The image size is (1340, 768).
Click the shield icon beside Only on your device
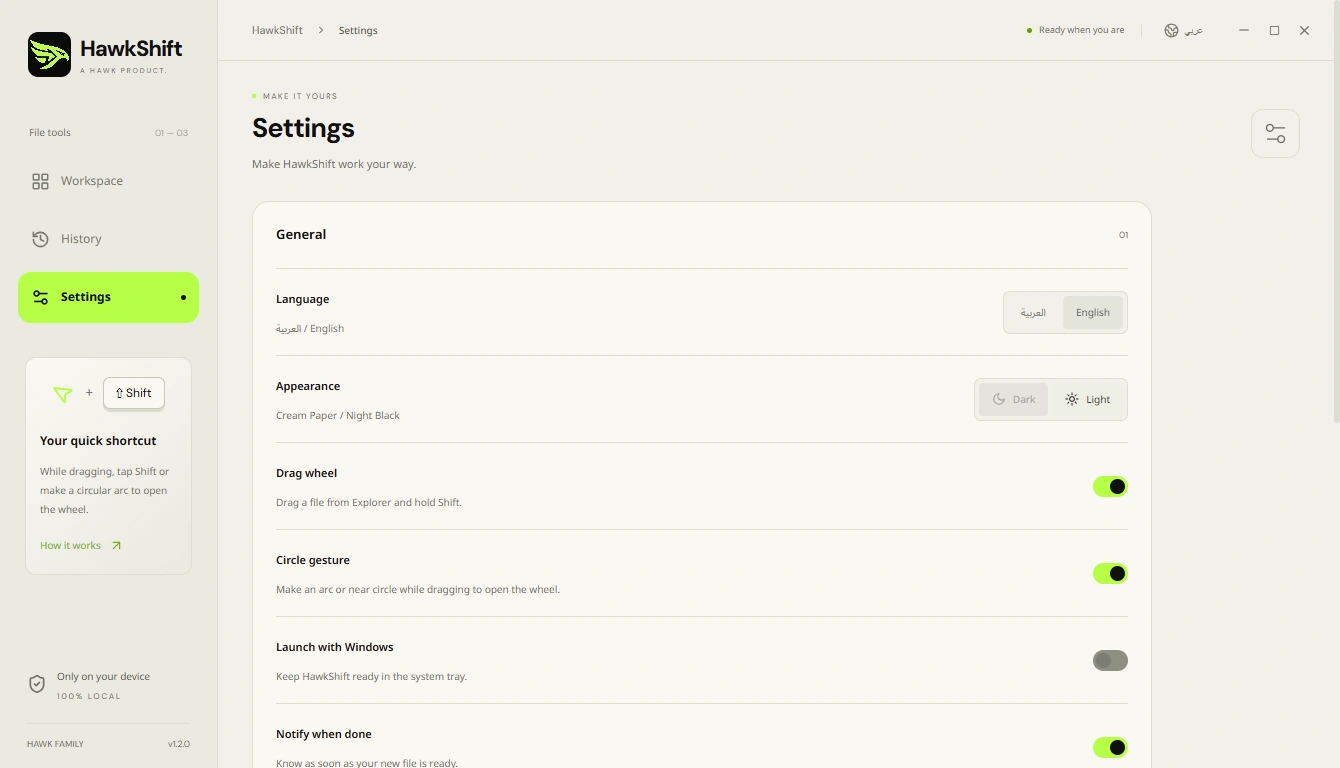[37, 684]
